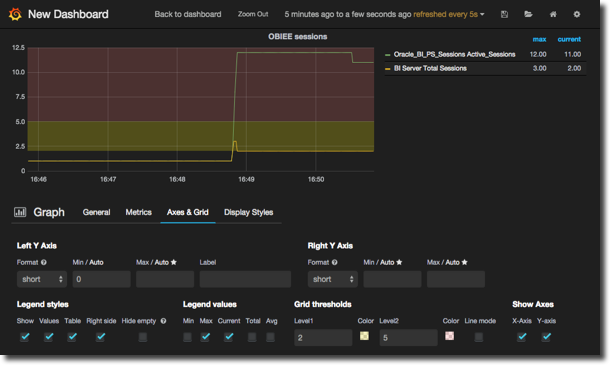Enable the Min legend value checkbox
Image resolution: width=610 pixels, height=365 pixels.
pyautogui.click(x=188, y=337)
